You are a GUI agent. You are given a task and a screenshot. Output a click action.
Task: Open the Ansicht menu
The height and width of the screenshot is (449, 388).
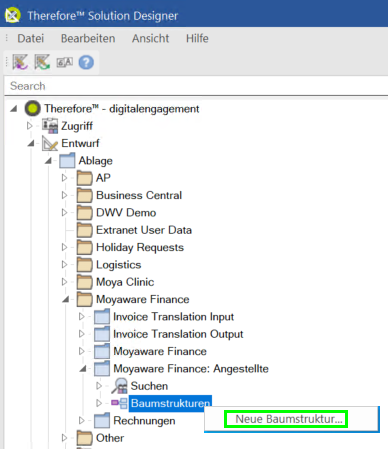pos(150,38)
